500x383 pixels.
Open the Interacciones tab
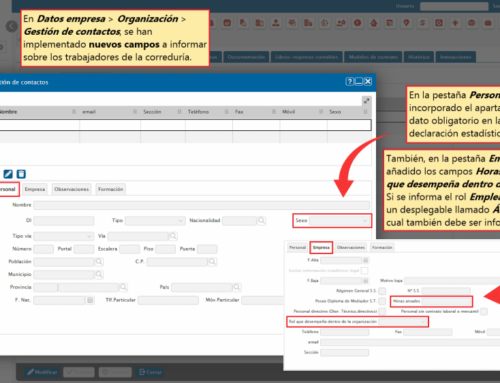pos(456,57)
